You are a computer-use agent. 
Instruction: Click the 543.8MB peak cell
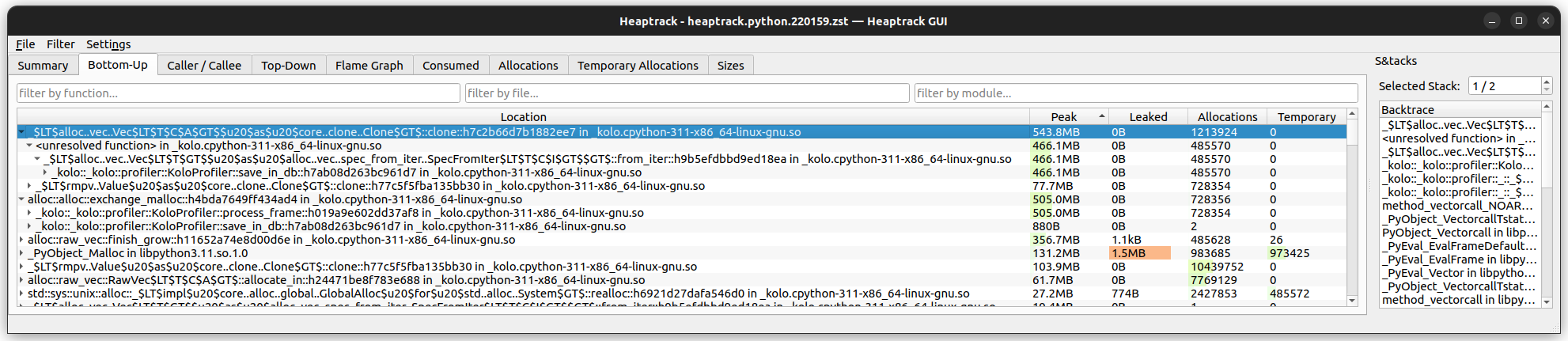click(1069, 132)
